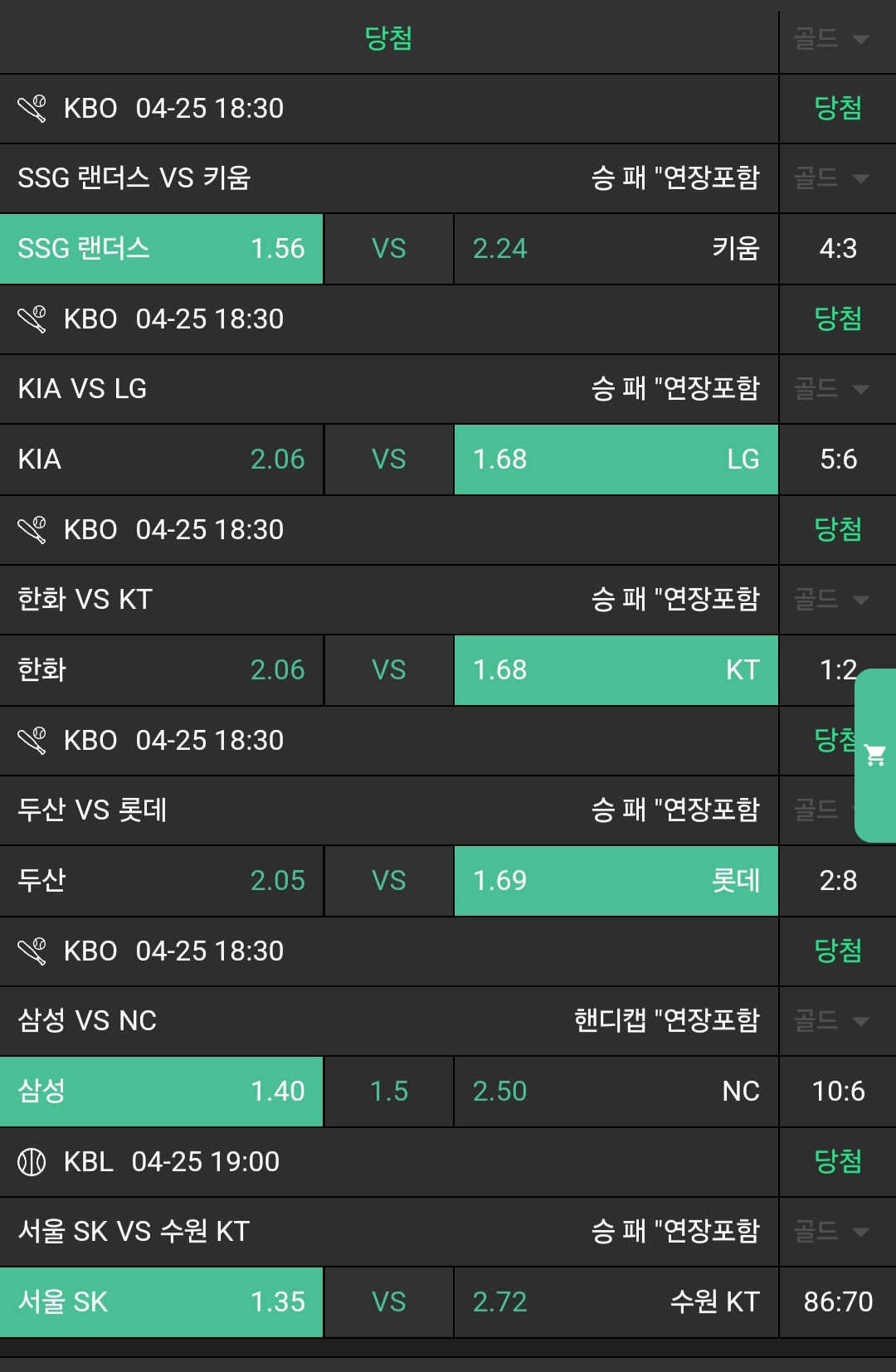Screen dimensions: 896x1372
Task: Open the floating shopping cart
Action: (x=875, y=755)
